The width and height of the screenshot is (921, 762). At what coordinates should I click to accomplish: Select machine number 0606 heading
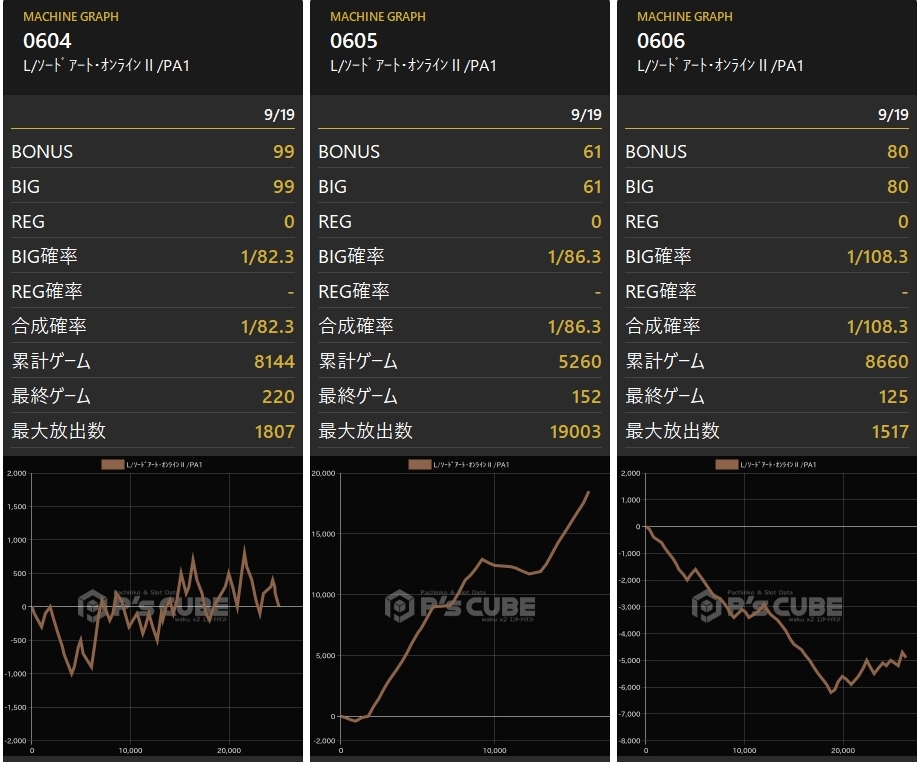click(661, 41)
